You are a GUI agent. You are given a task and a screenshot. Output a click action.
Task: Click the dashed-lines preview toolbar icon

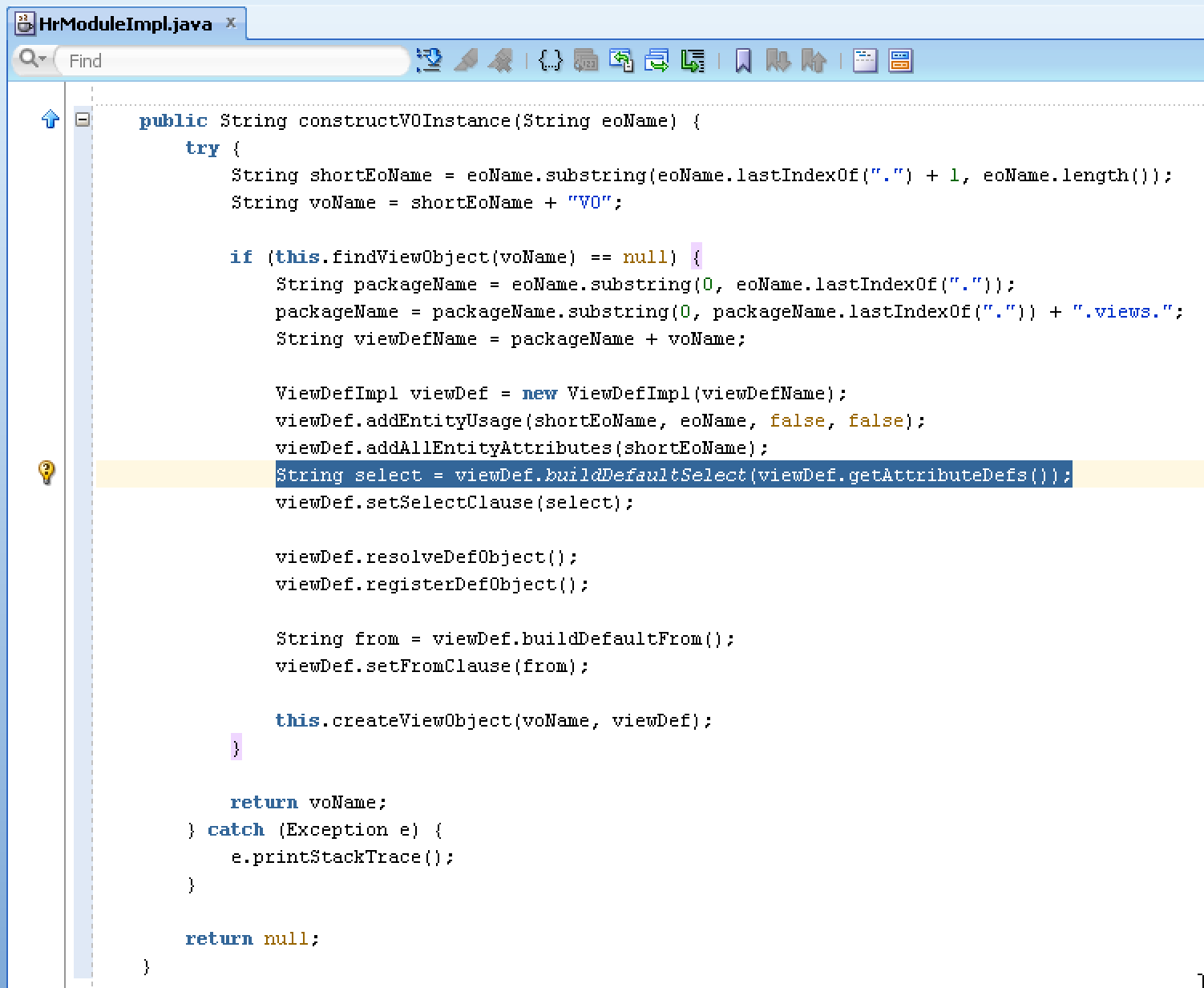click(866, 60)
